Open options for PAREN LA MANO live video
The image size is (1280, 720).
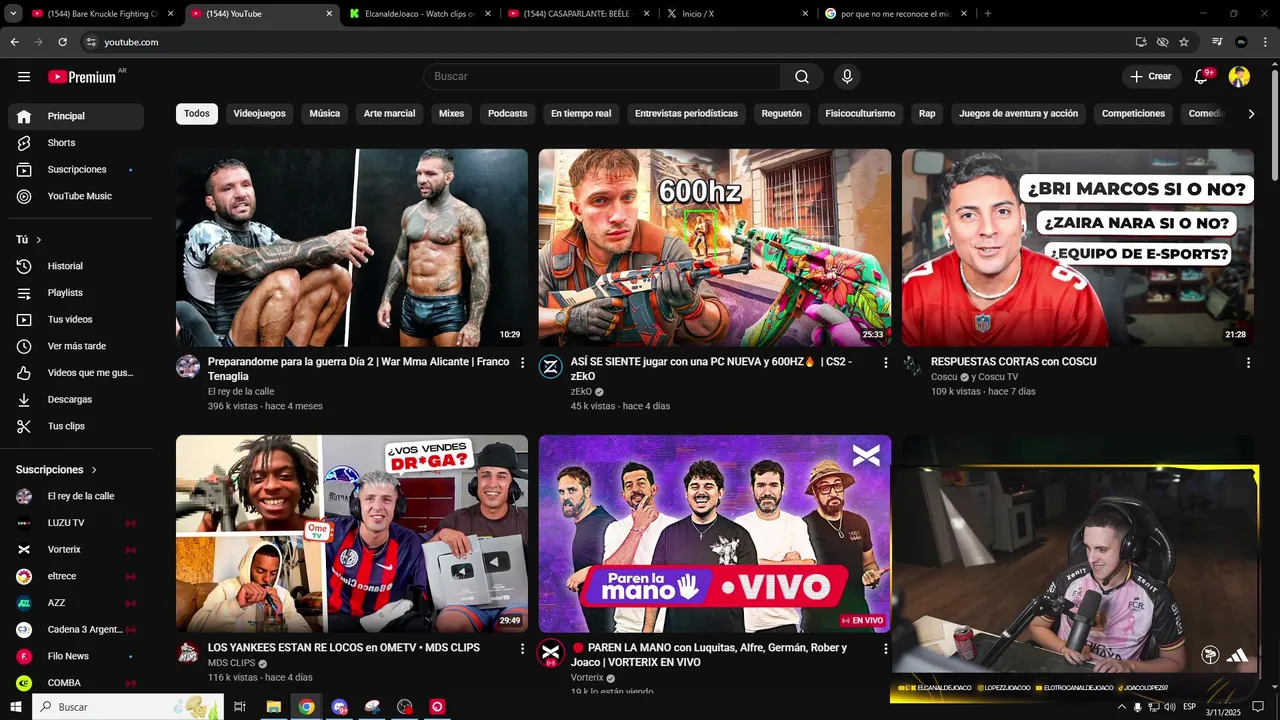885,649
